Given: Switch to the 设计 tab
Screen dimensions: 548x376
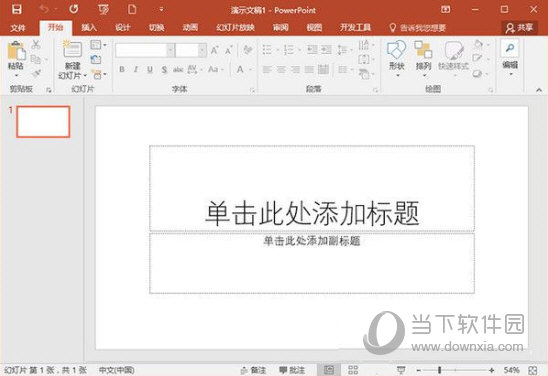Looking at the screenshot, I should point(123,28).
